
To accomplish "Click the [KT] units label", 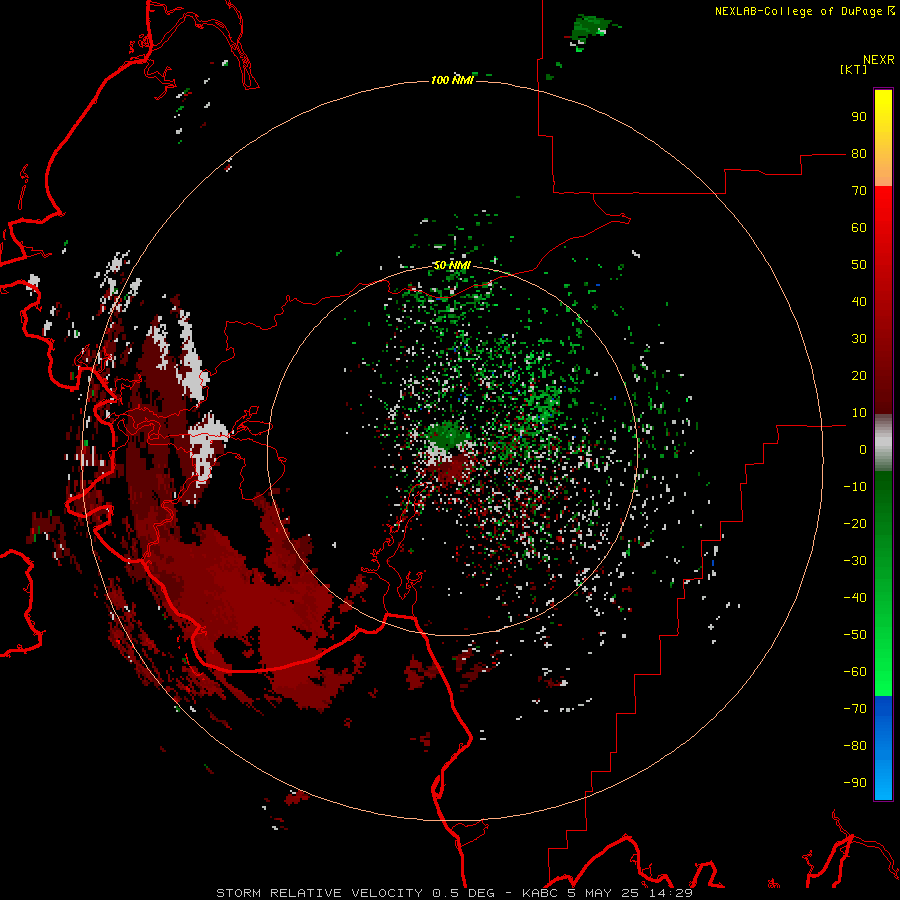I will coord(854,69).
